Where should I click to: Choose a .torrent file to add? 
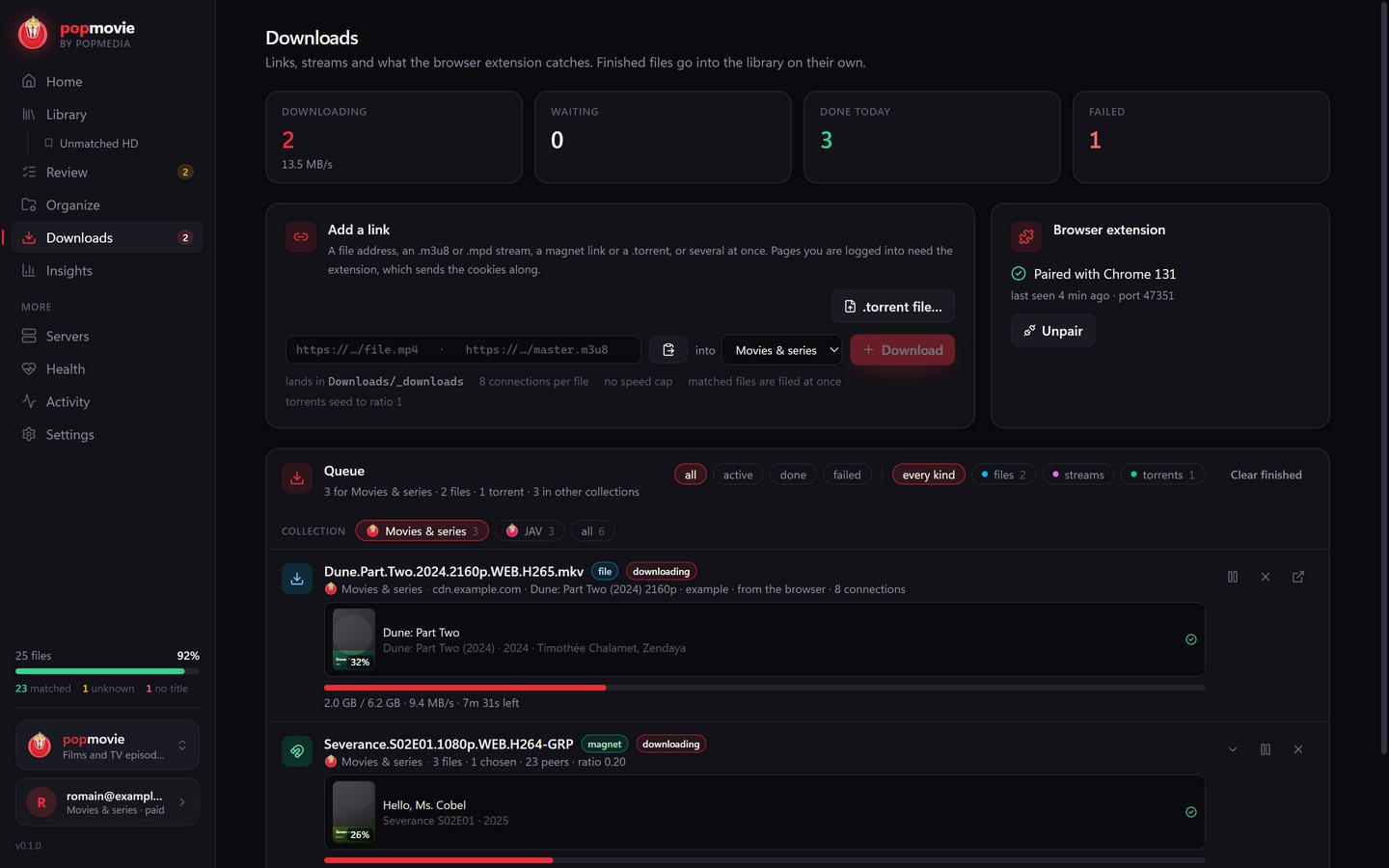[892, 307]
